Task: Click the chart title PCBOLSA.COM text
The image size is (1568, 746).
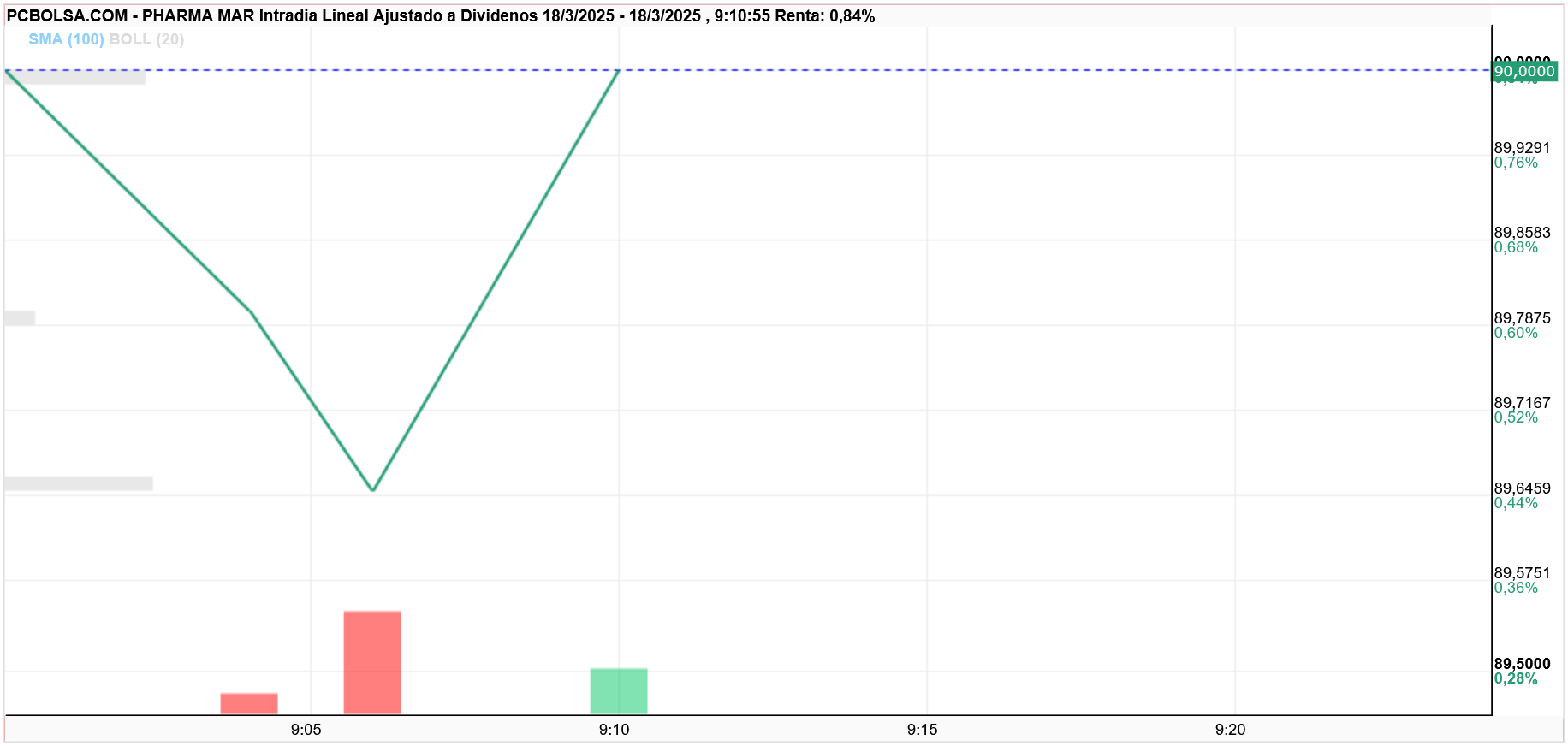Action: click(x=67, y=16)
